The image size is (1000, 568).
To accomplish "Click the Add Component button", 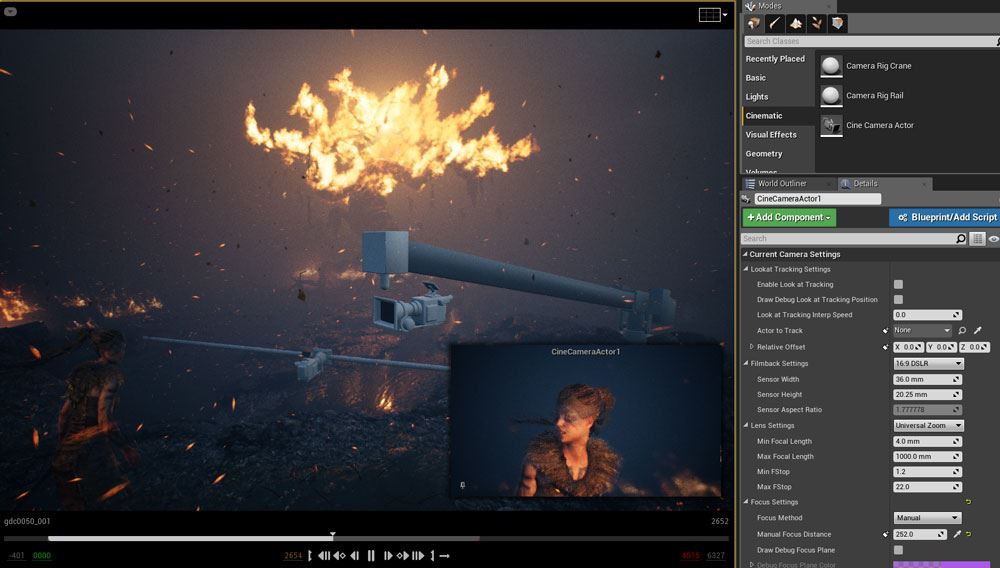I will [789, 217].
